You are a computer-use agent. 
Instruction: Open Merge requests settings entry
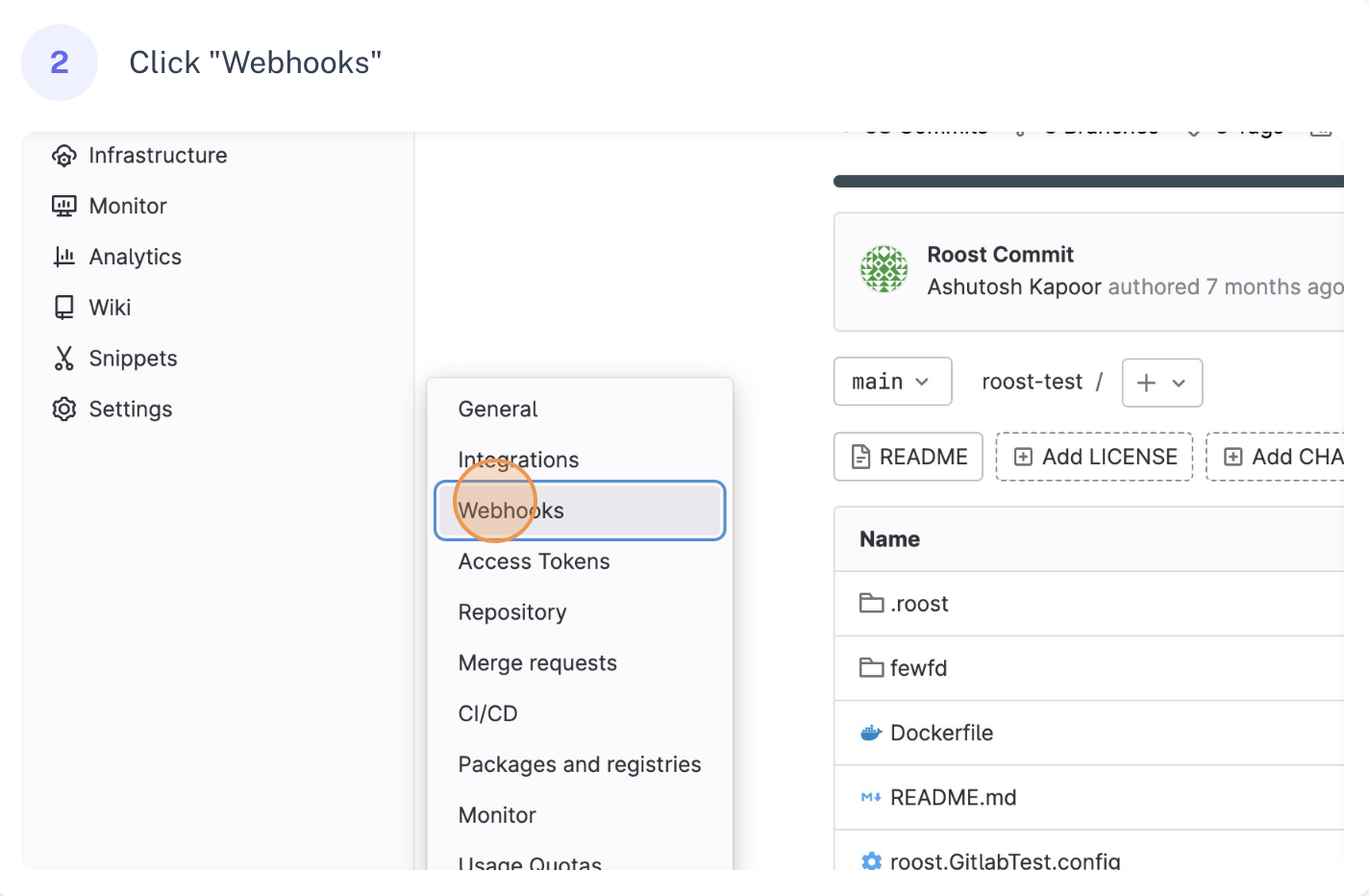(537, 662)
